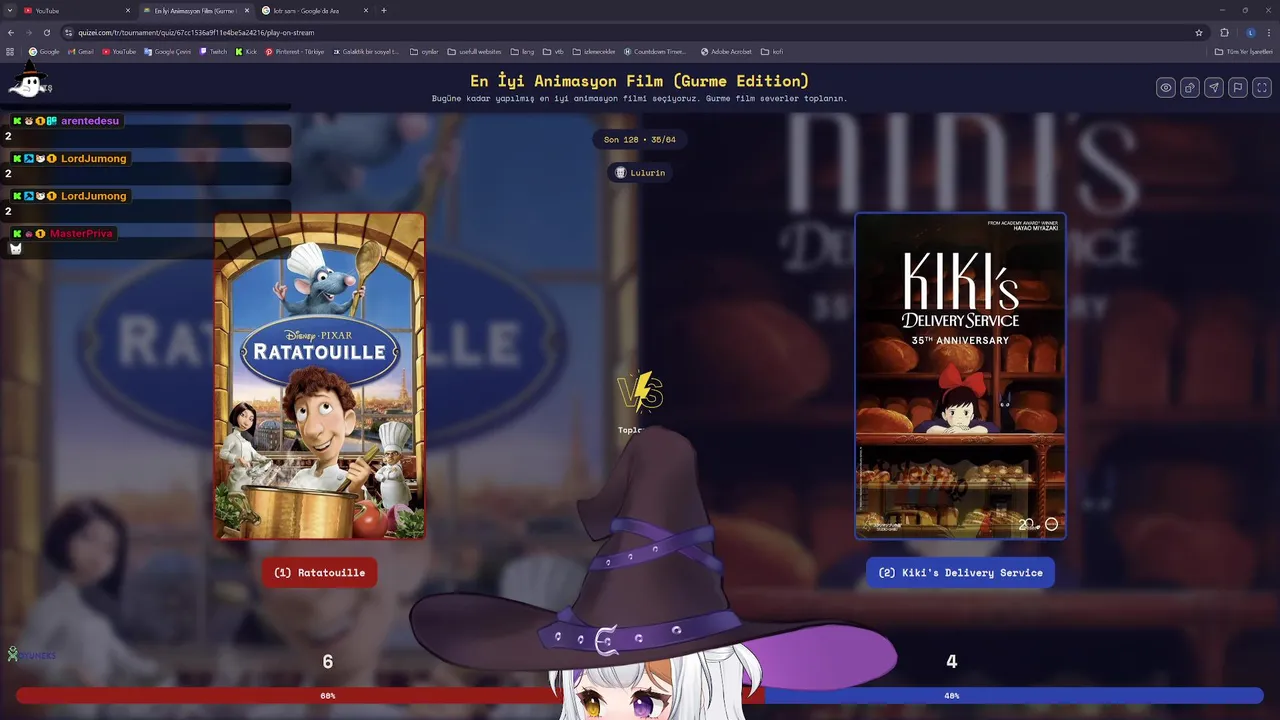Open the Pinterest - Türkiye bookmark
The width and height of the screenshot is (1280, 720).
[x=295, y=51]
